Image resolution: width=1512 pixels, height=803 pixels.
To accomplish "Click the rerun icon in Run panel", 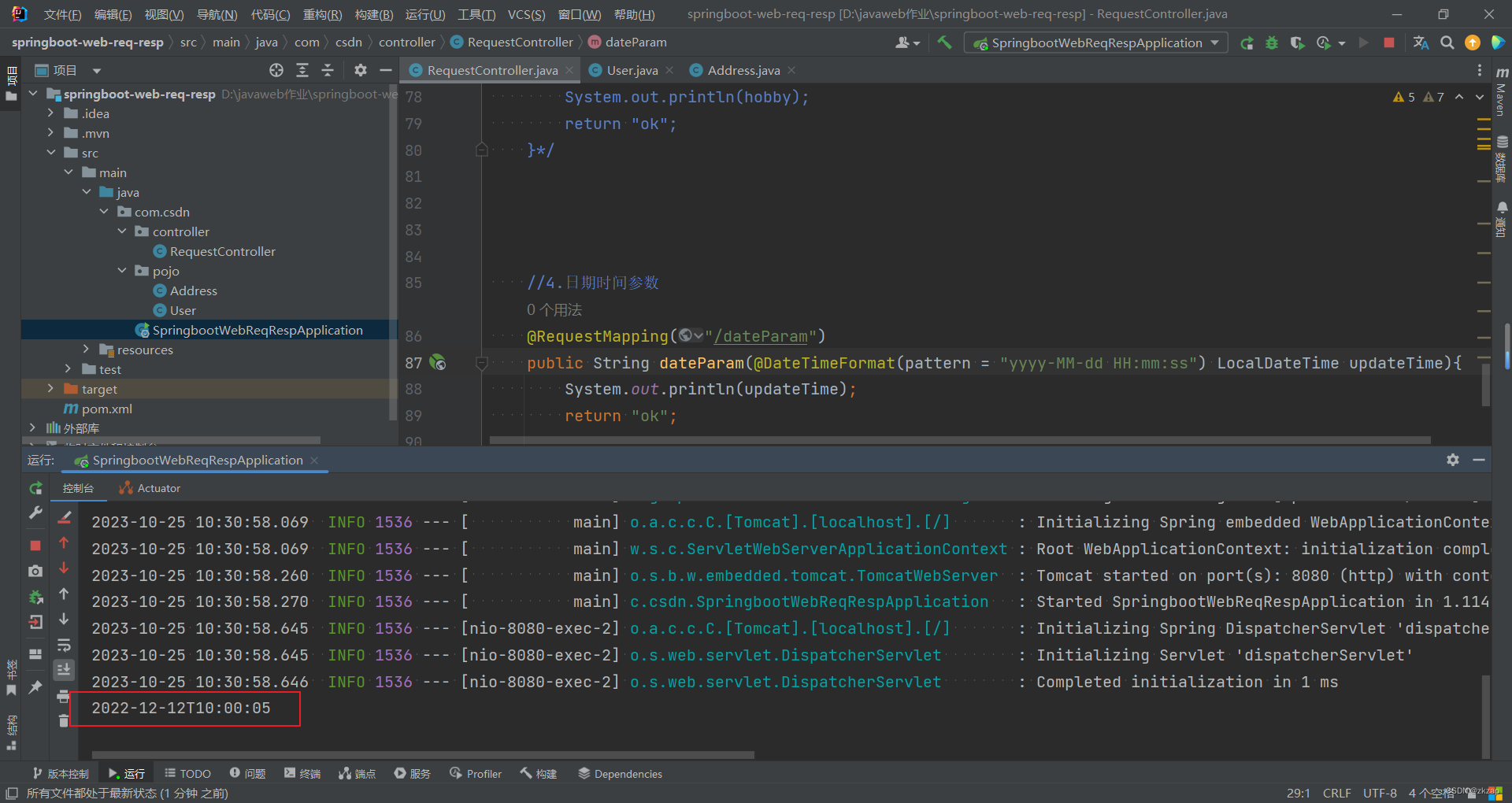I will click(35, 488).
